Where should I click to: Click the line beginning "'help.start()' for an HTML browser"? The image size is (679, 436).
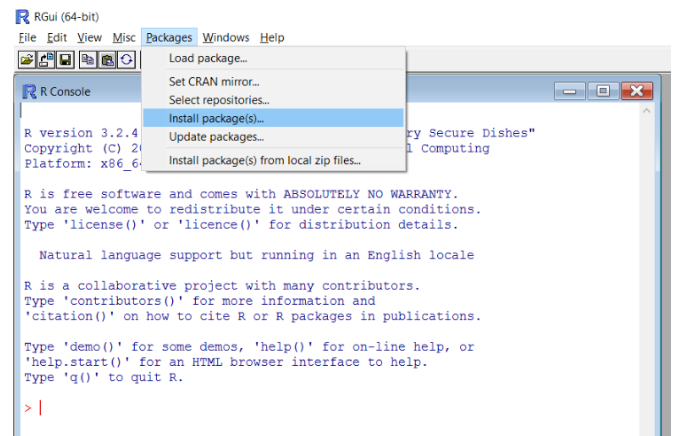pos(226,362)
